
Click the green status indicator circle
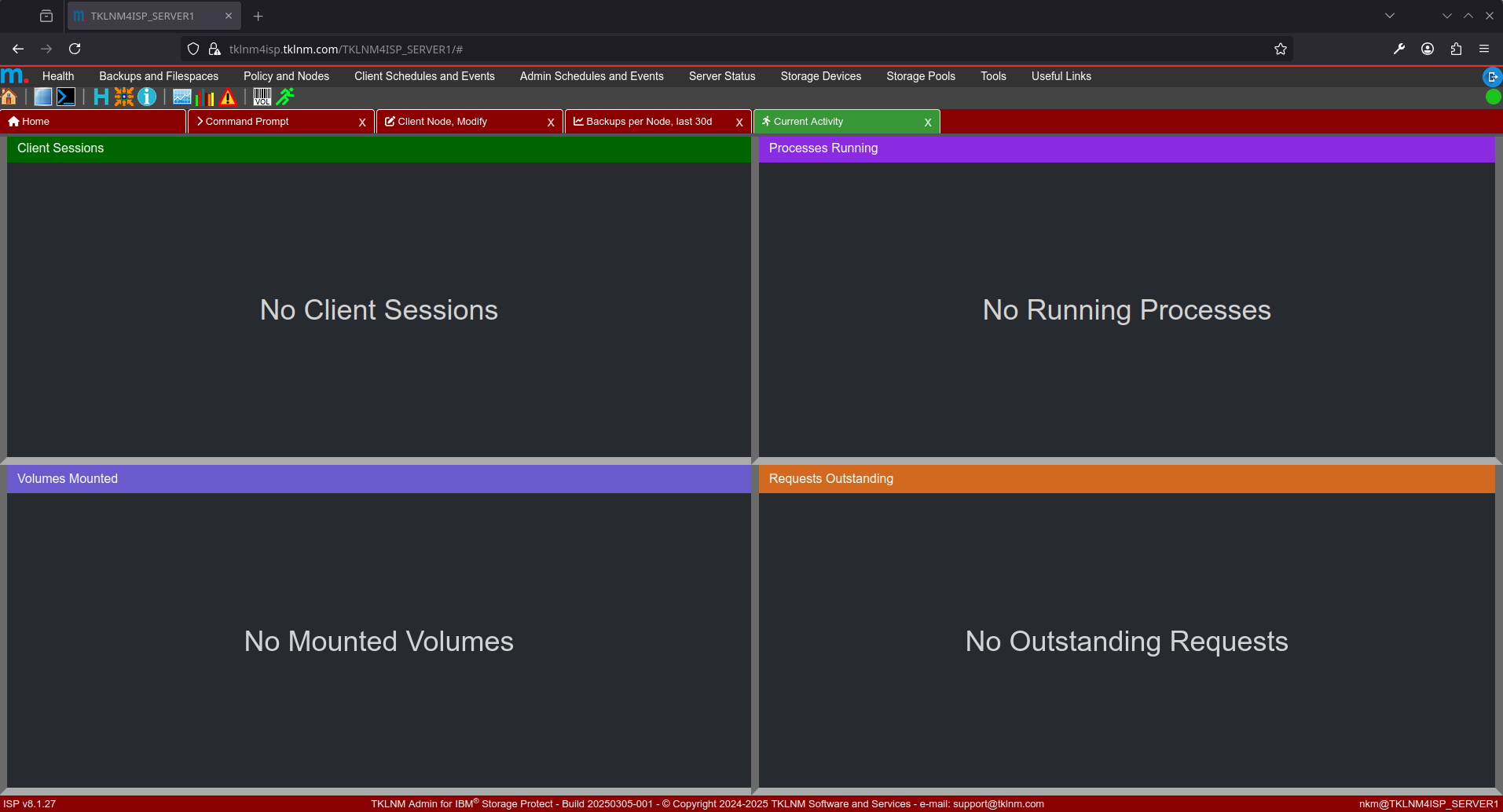[1493, 97]
